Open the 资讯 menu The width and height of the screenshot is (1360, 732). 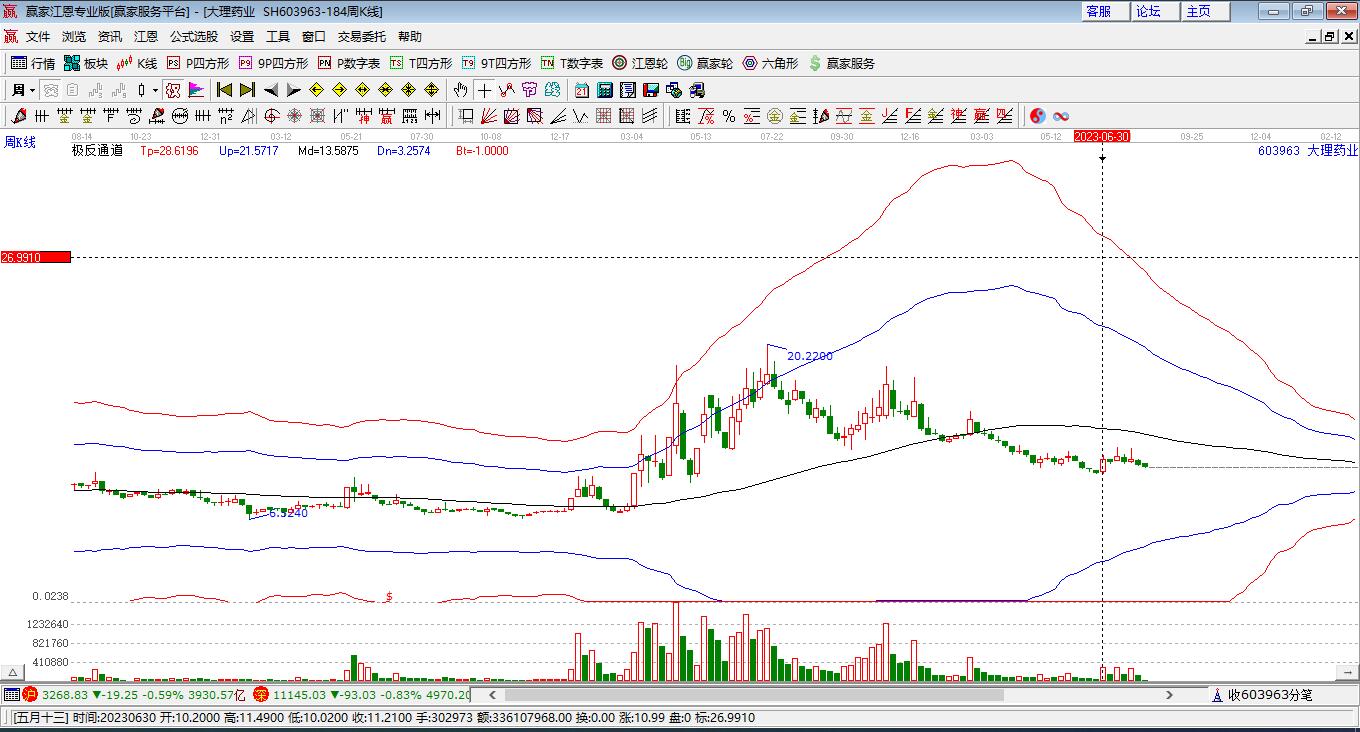(110, 36)
